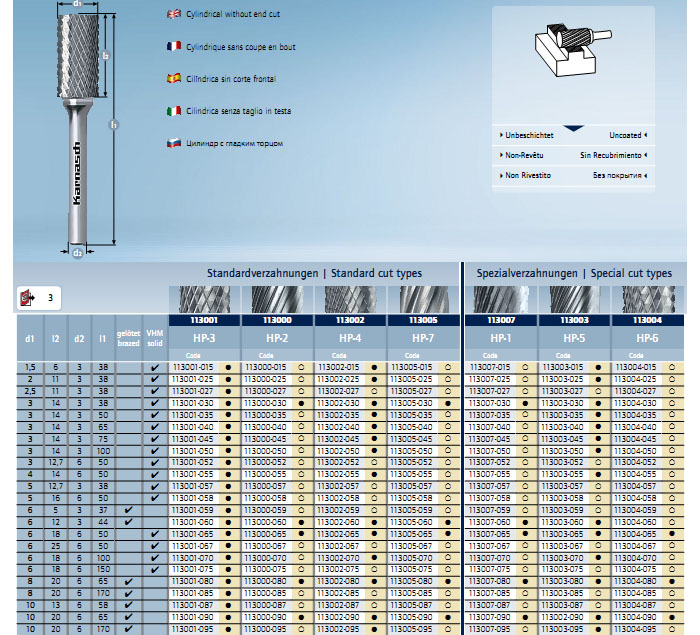Select the Italian flag icon

pos(174,110)
